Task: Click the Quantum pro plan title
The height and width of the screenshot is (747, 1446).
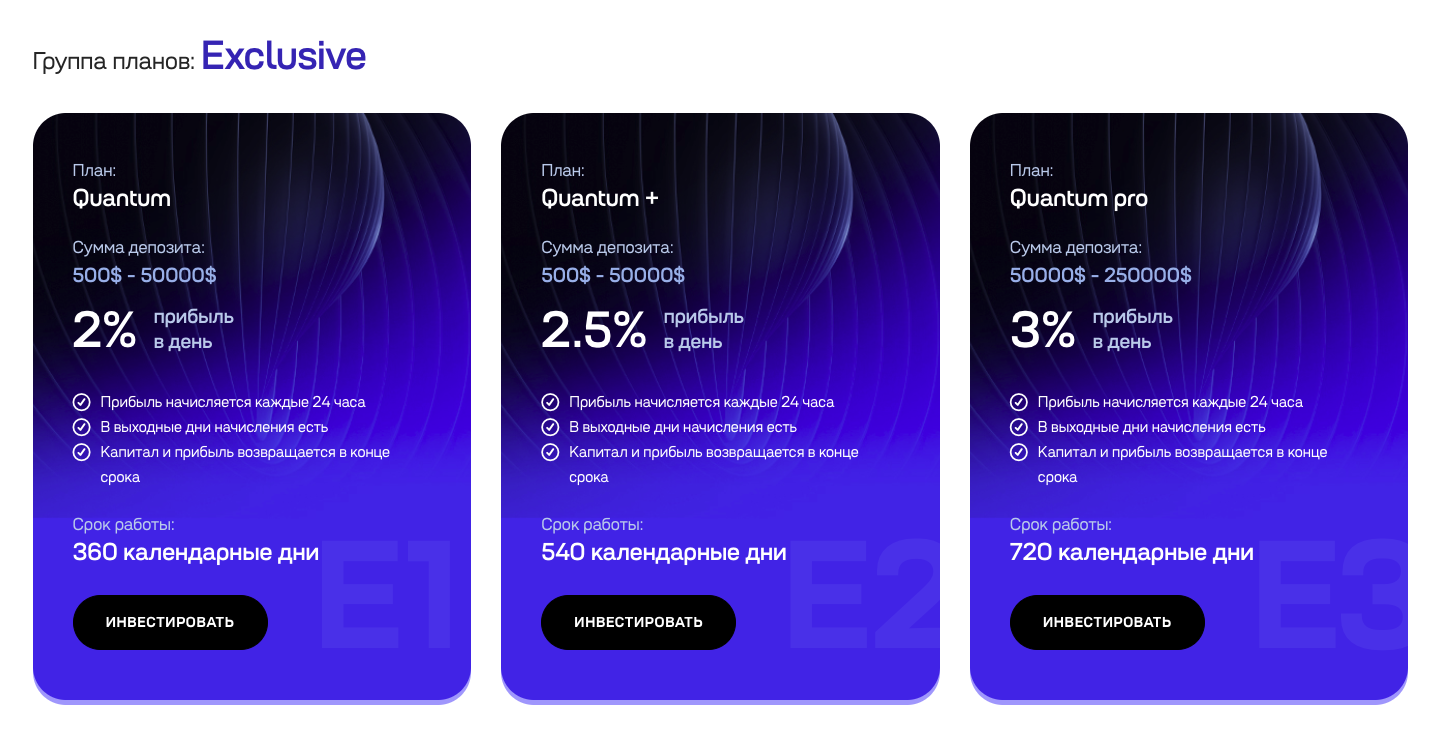Action: 1079,198
